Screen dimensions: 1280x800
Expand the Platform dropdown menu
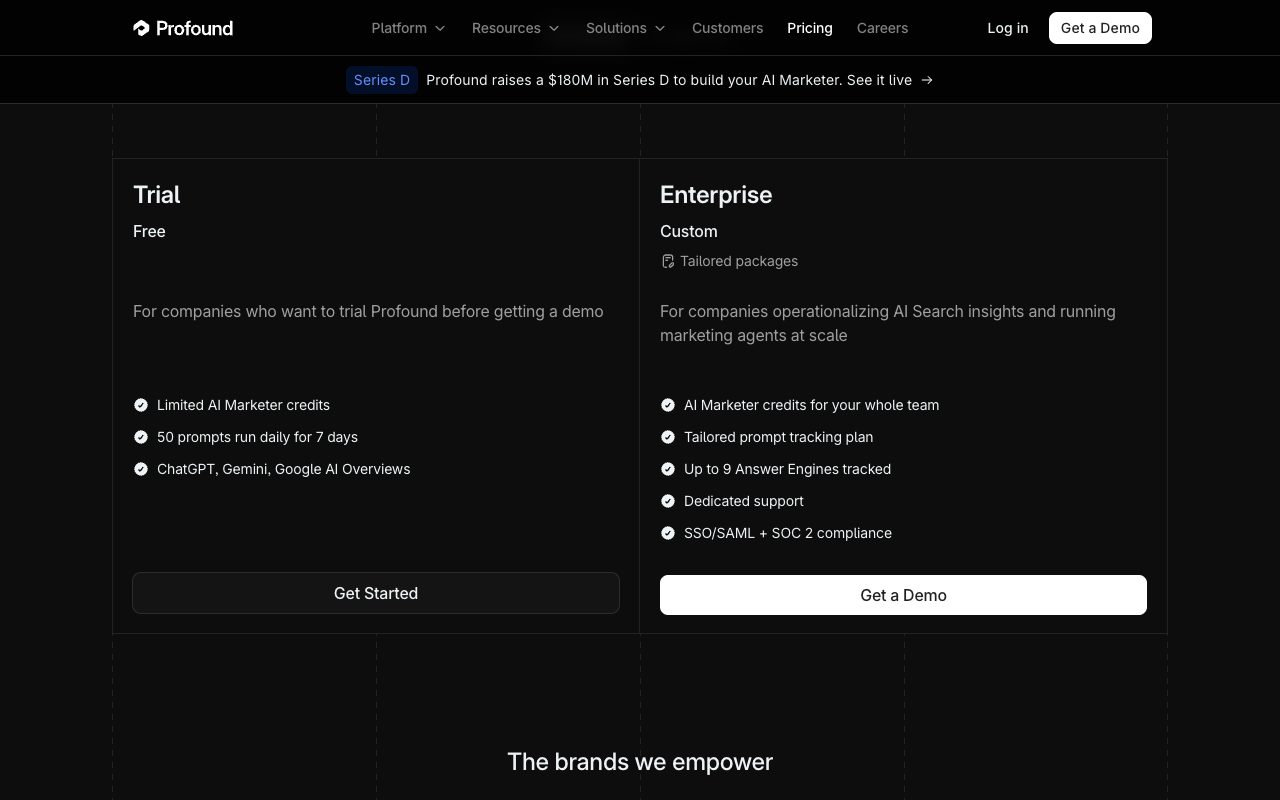(408, 28)
